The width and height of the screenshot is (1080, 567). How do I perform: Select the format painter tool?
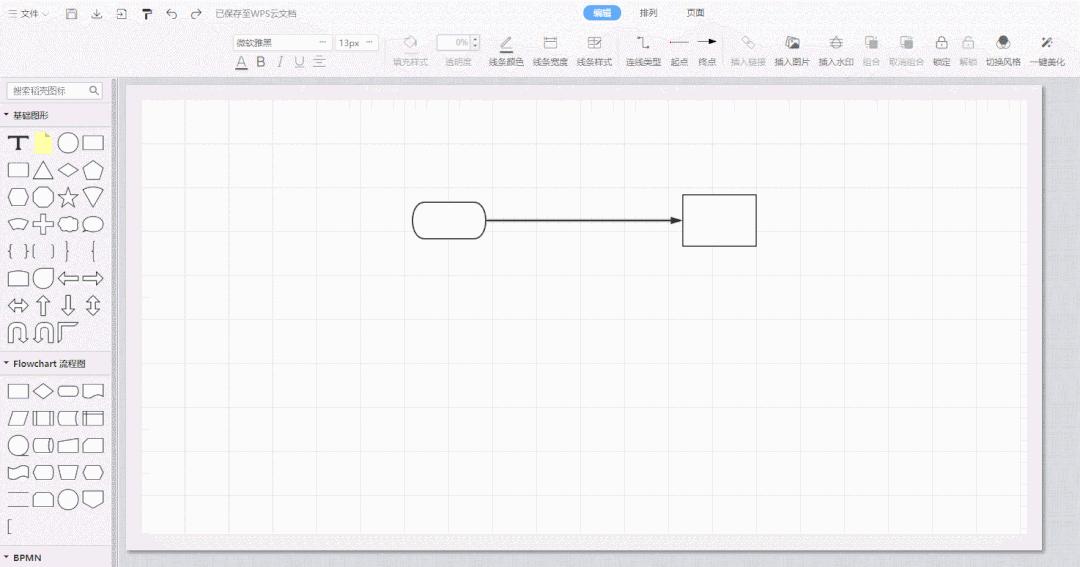pyautogui.click(x=146, y=14)
